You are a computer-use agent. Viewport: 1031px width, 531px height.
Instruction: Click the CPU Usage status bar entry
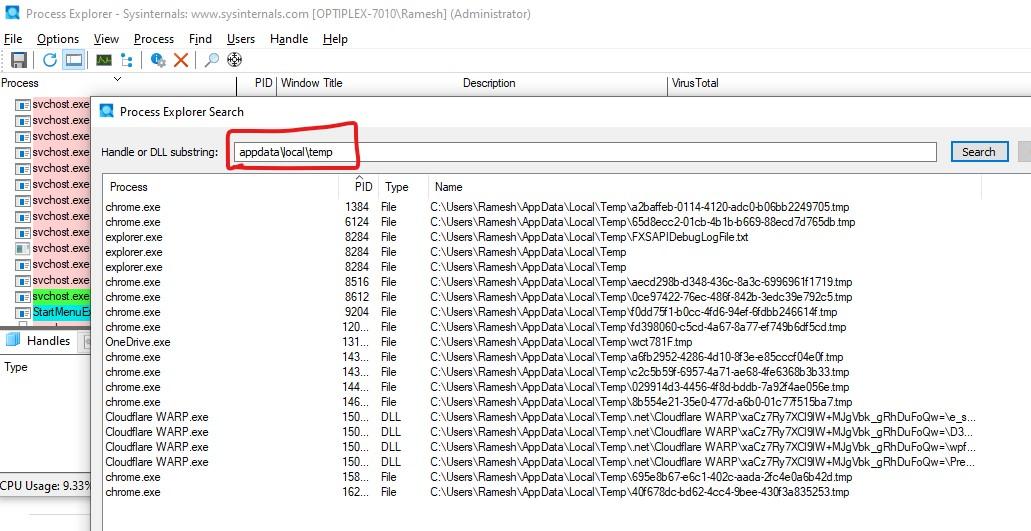pos(45,486)
